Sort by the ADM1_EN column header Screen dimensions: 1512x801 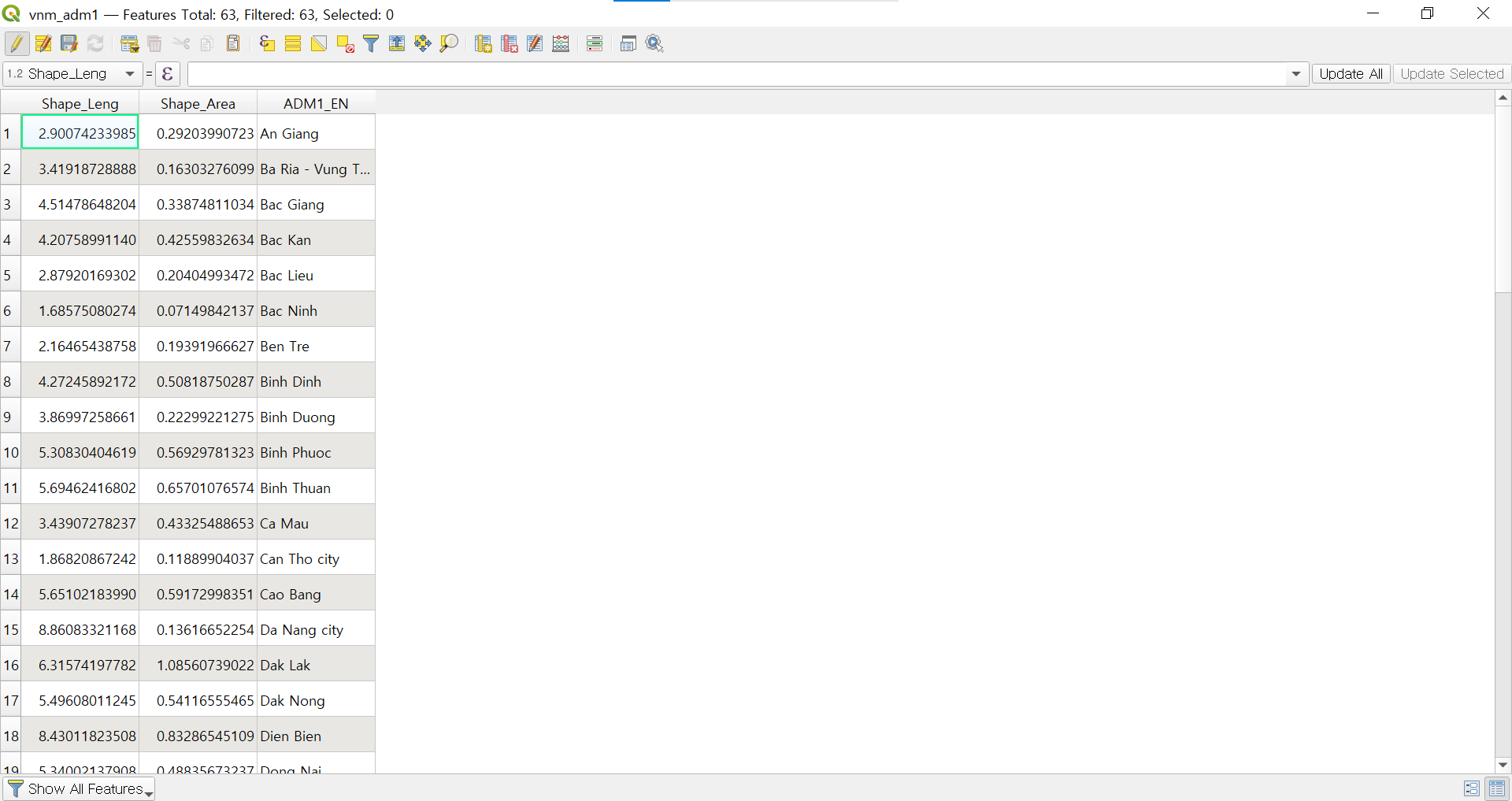(316, 103)
